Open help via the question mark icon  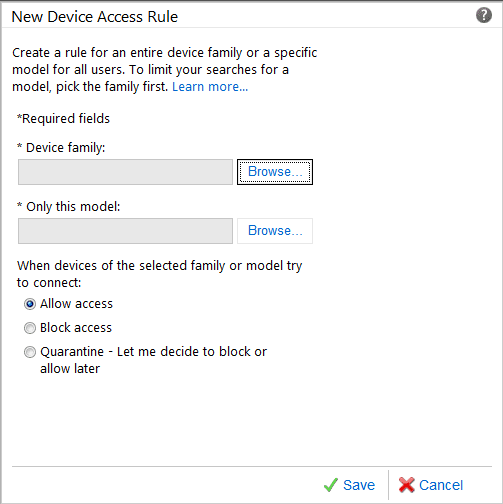[483, 15]
